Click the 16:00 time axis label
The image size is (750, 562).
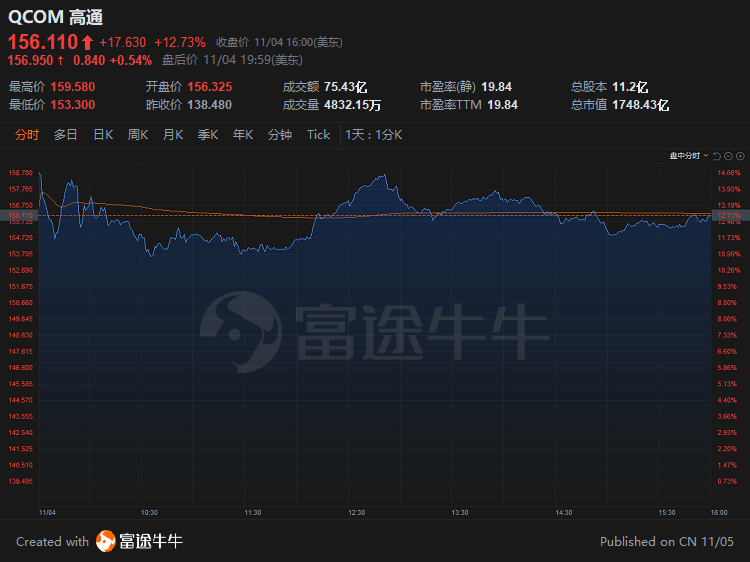pos(719,512)
